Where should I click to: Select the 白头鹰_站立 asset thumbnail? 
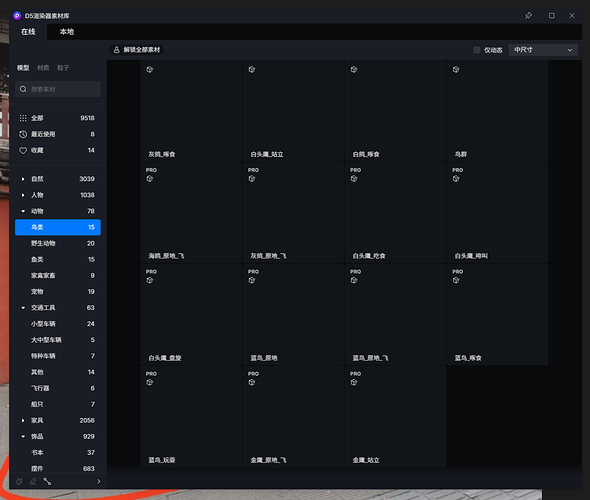pyautogui.click(x=293, y=111)
